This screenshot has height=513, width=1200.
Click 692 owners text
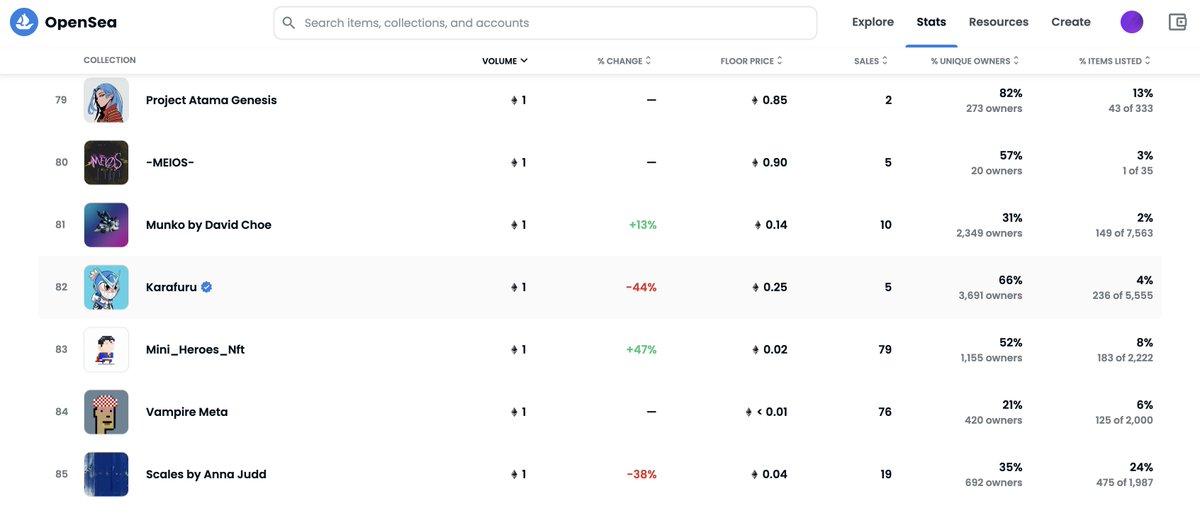(994, 482)
